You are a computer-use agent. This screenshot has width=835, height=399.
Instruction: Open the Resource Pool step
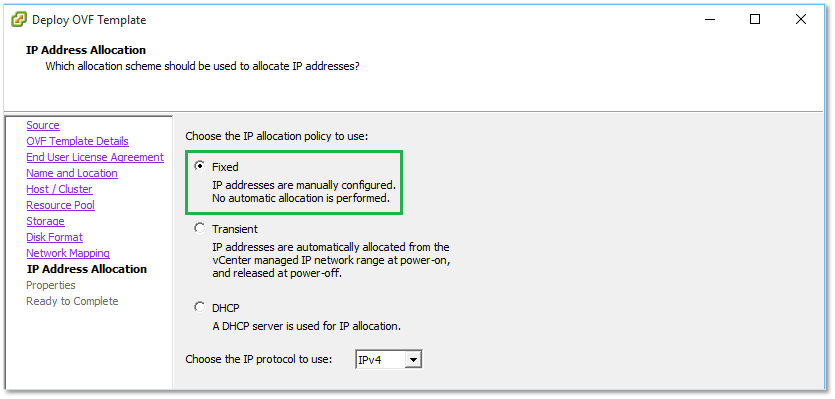pyautogui.click(x=61, y=205)
